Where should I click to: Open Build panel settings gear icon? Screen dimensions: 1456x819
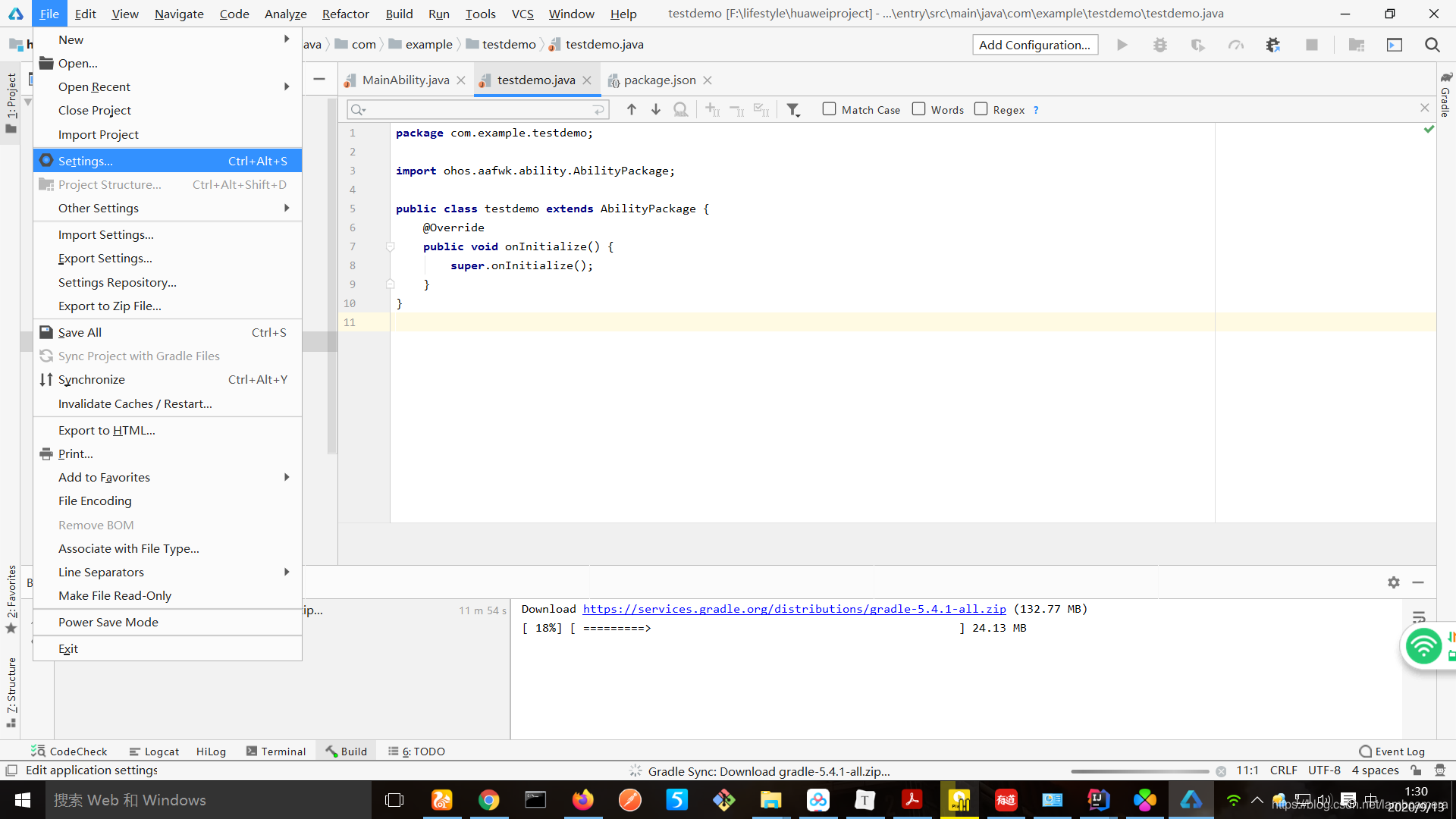click(1394, 582)
